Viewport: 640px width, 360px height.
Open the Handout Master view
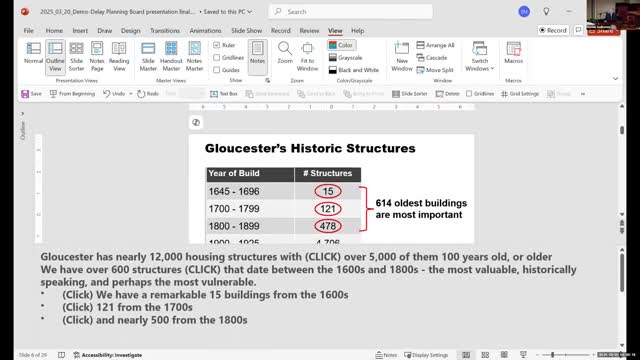(x=171, y=56)
